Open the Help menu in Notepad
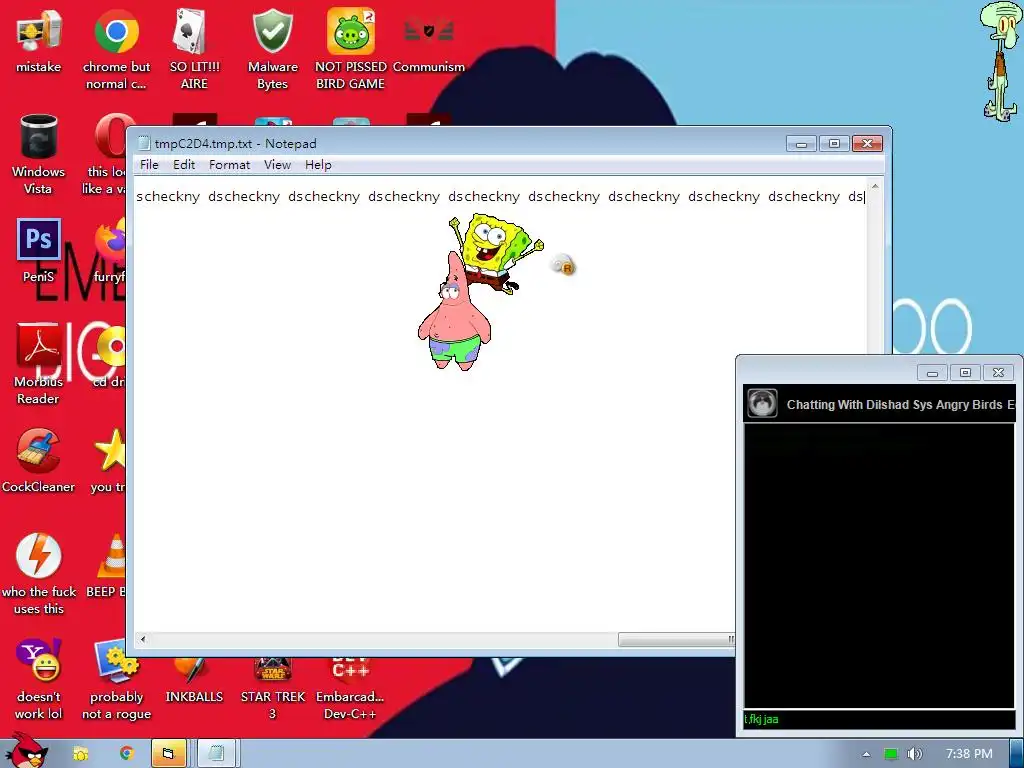The image size is (1024, 768). coord(318,165)
